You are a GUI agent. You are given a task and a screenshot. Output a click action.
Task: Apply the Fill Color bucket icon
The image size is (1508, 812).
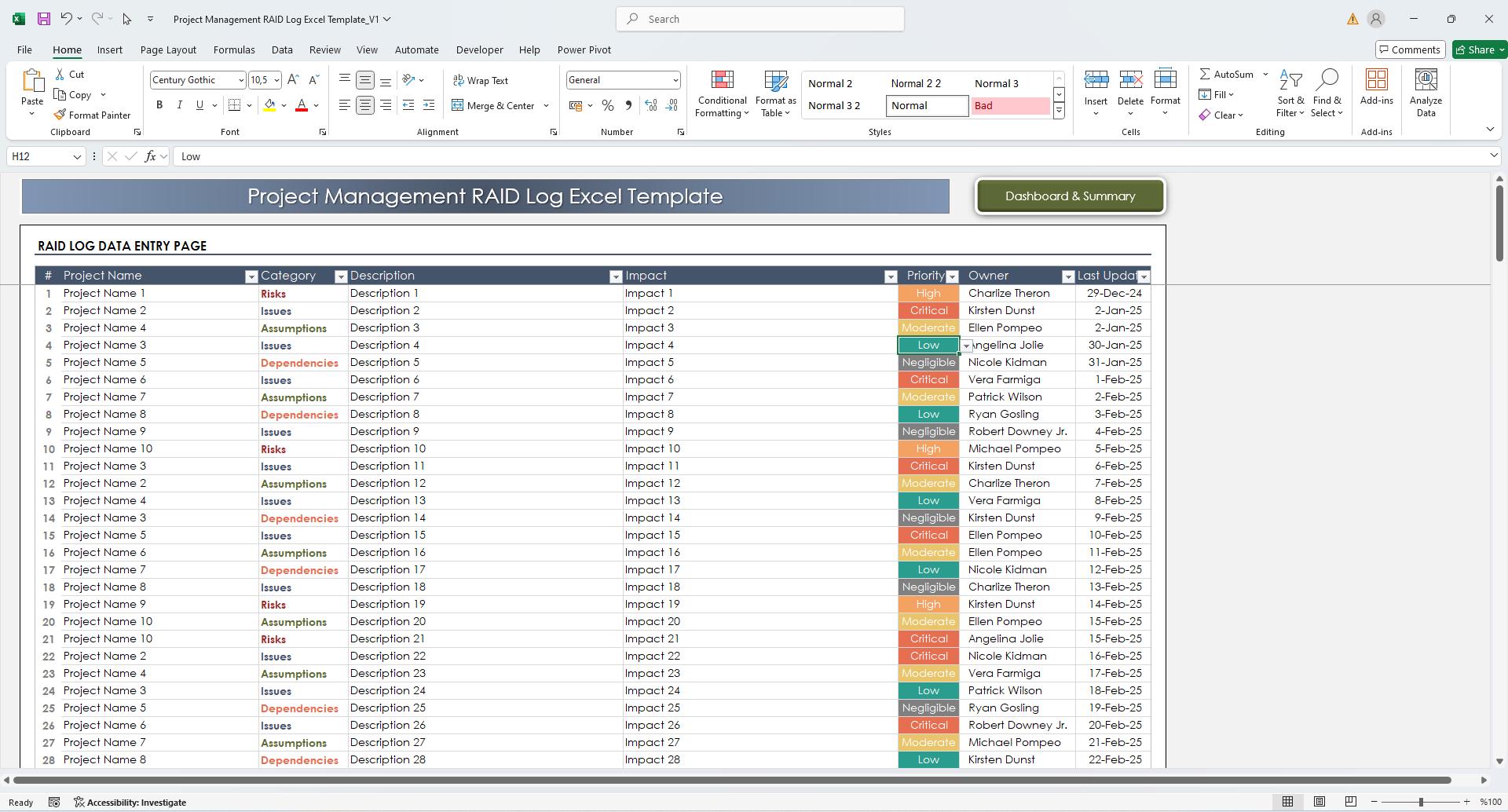[269, 105]
